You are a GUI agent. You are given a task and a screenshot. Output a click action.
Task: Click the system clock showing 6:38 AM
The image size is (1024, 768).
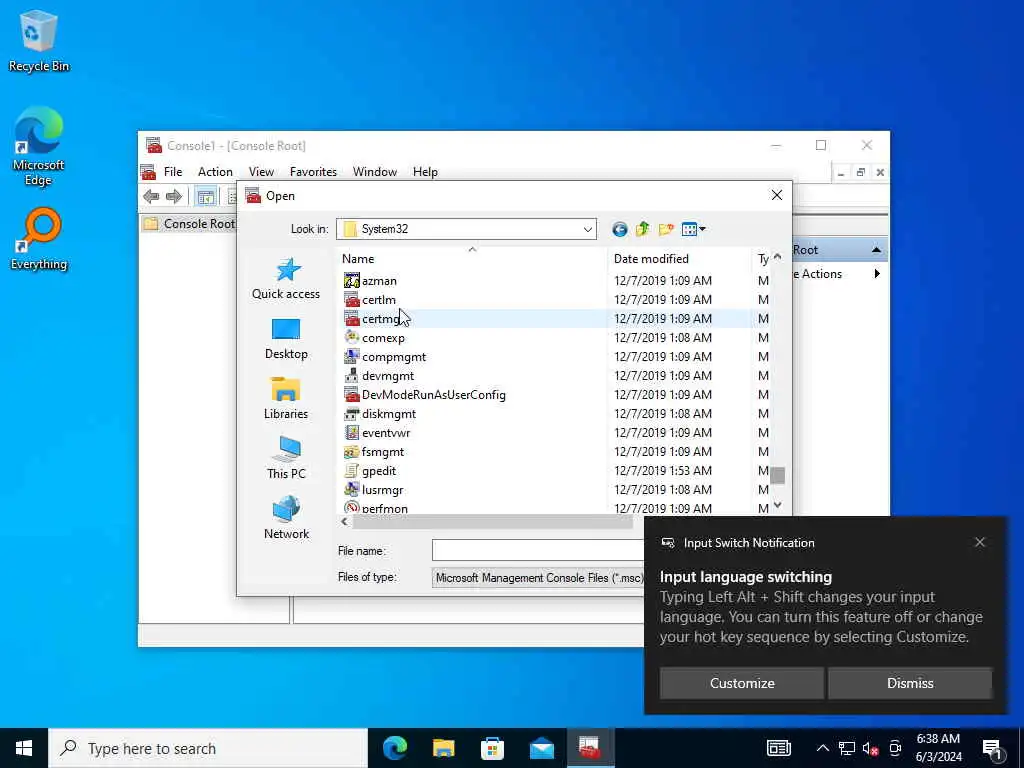click(x=938, y=748)
